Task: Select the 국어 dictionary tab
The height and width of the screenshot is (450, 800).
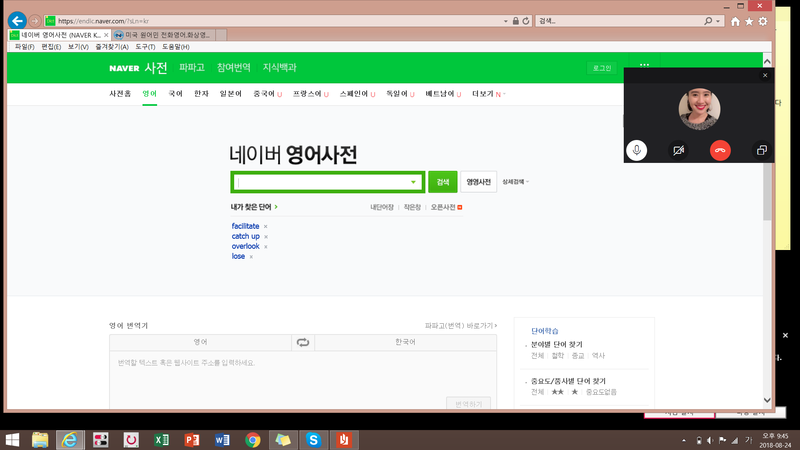Action: [x=176, y=94]
